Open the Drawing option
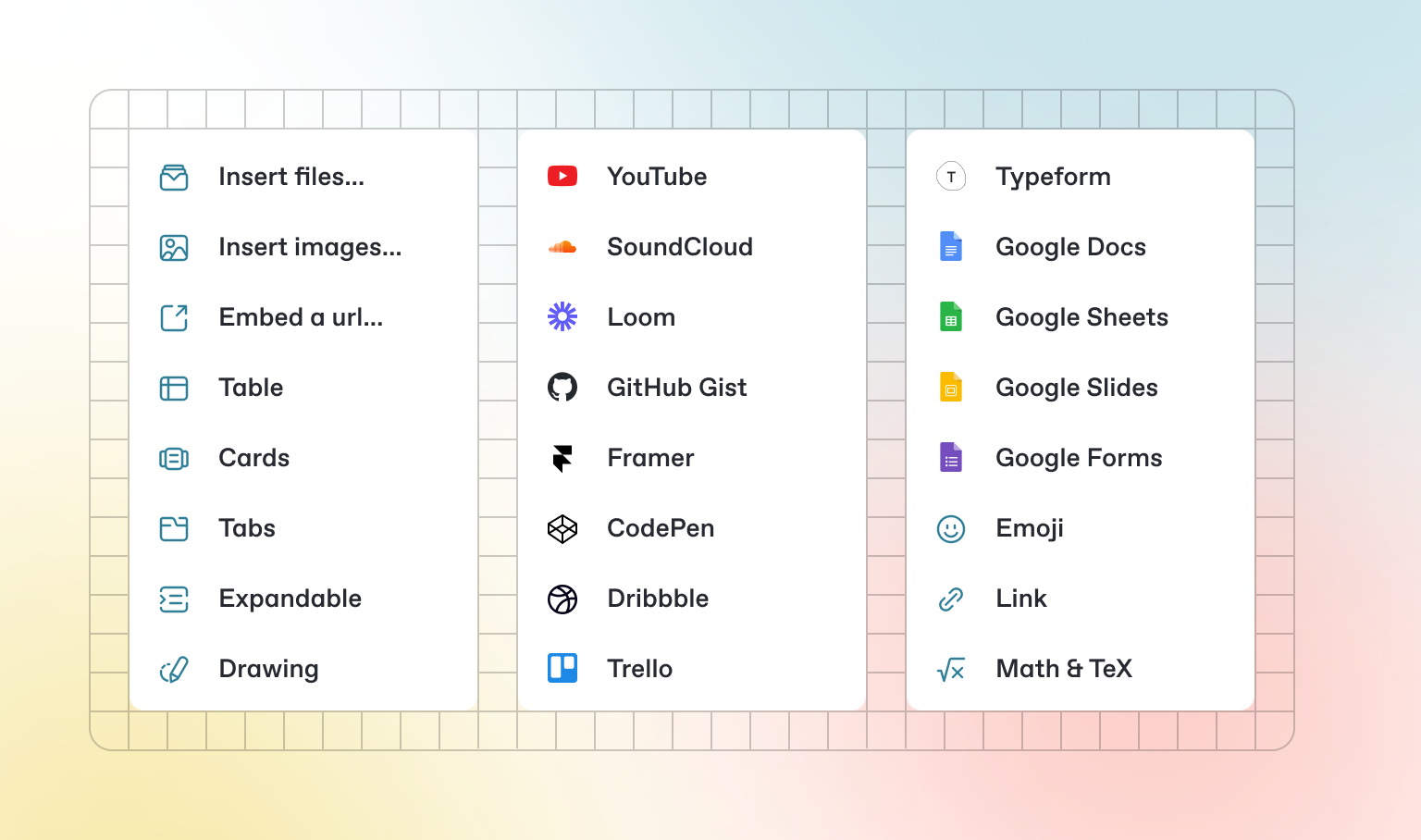Viewport: 1421px width, 840px height. tap(268, 669)
